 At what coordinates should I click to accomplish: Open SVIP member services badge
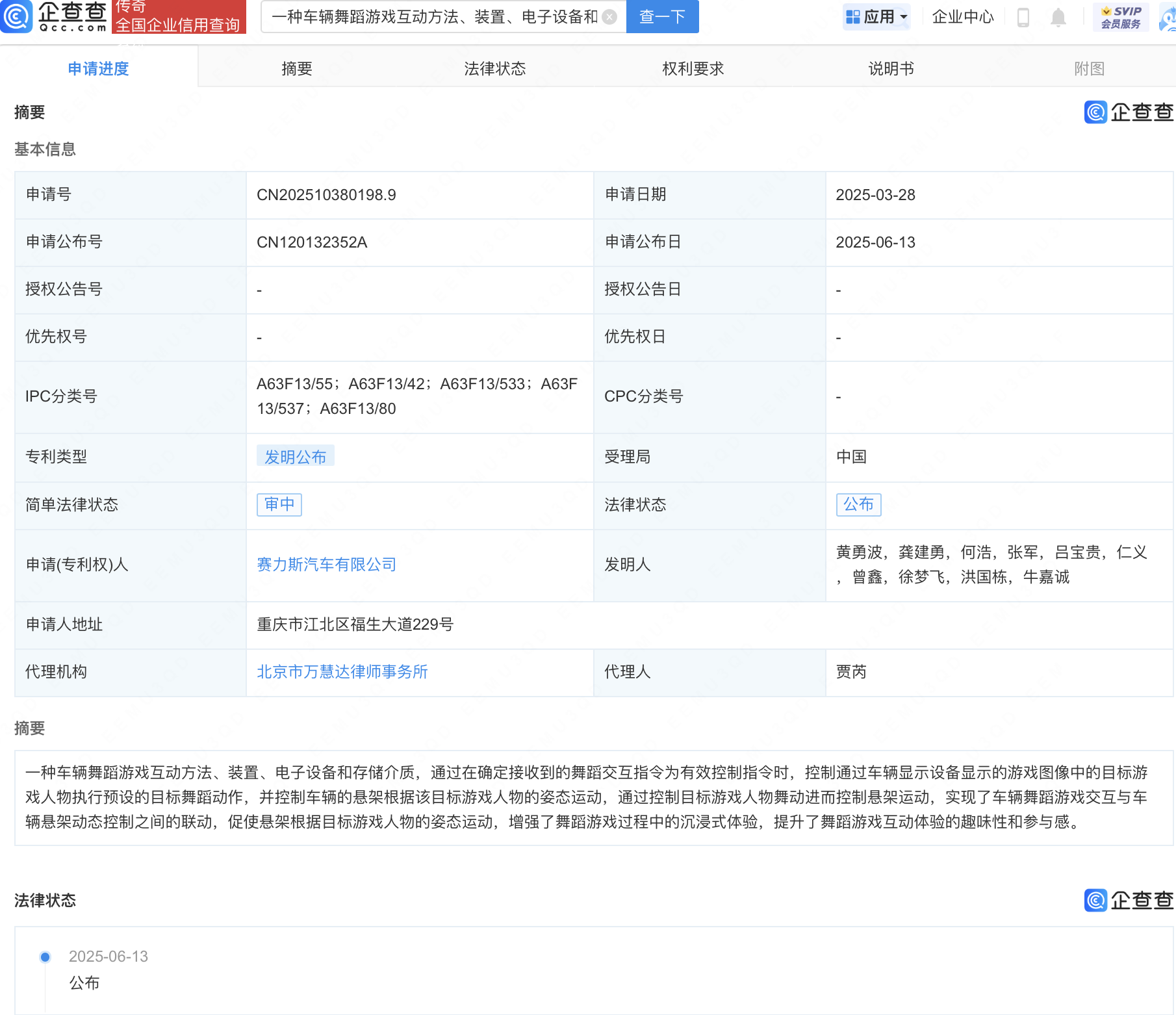point(1121,17)
